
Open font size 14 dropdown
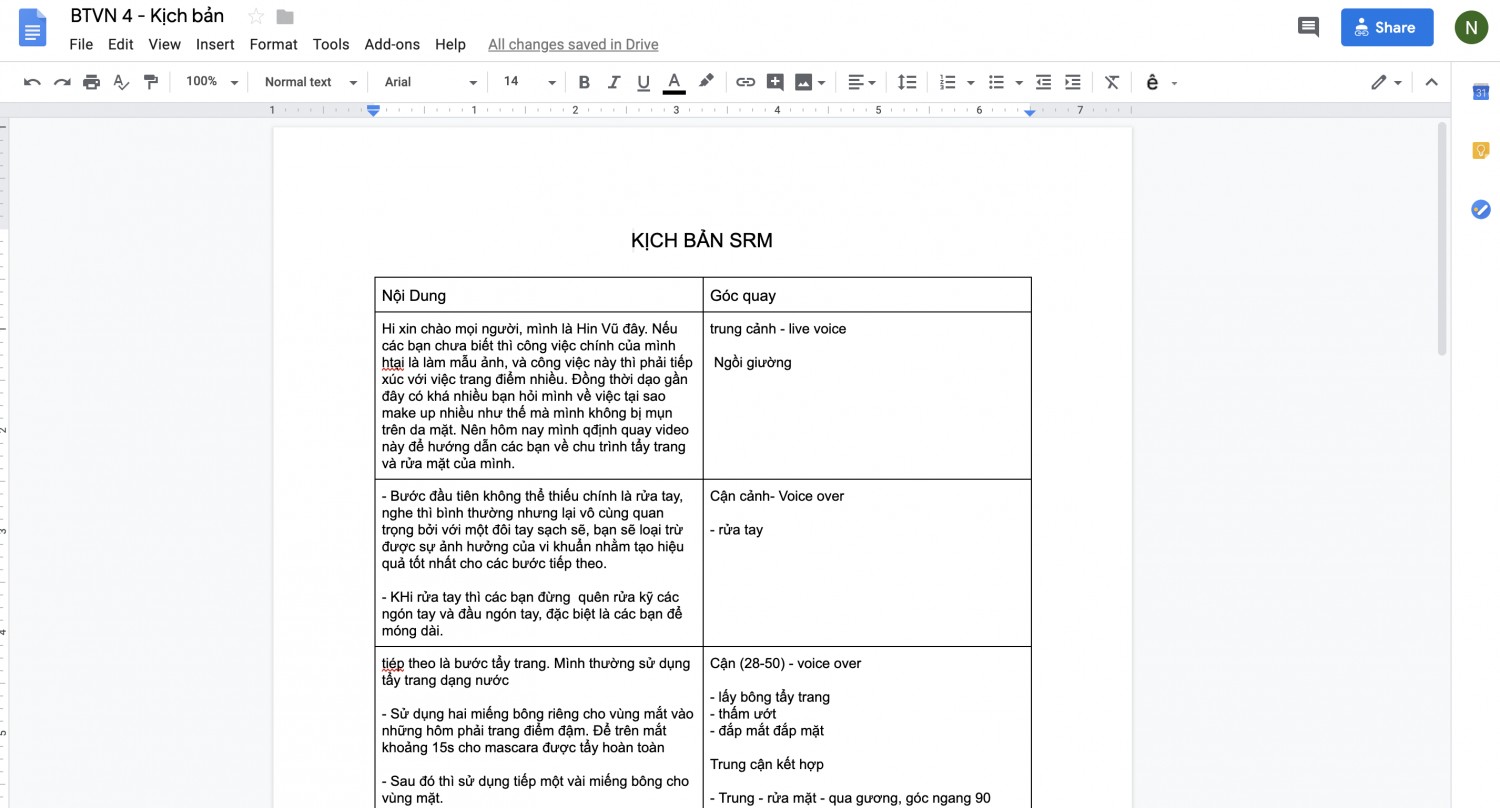tap(528, 82)
